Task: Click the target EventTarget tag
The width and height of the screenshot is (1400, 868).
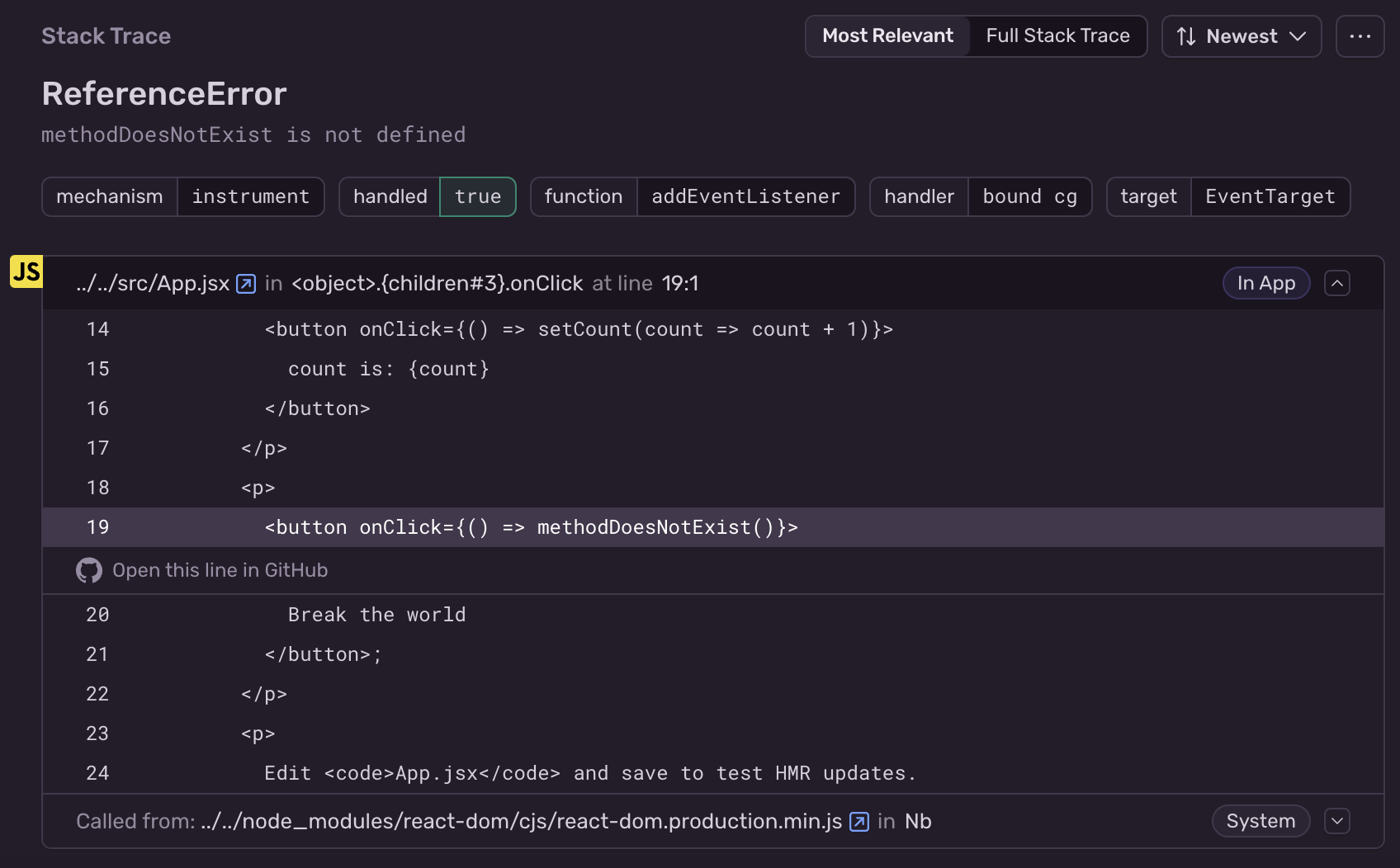Action: tap(1227, 196)
